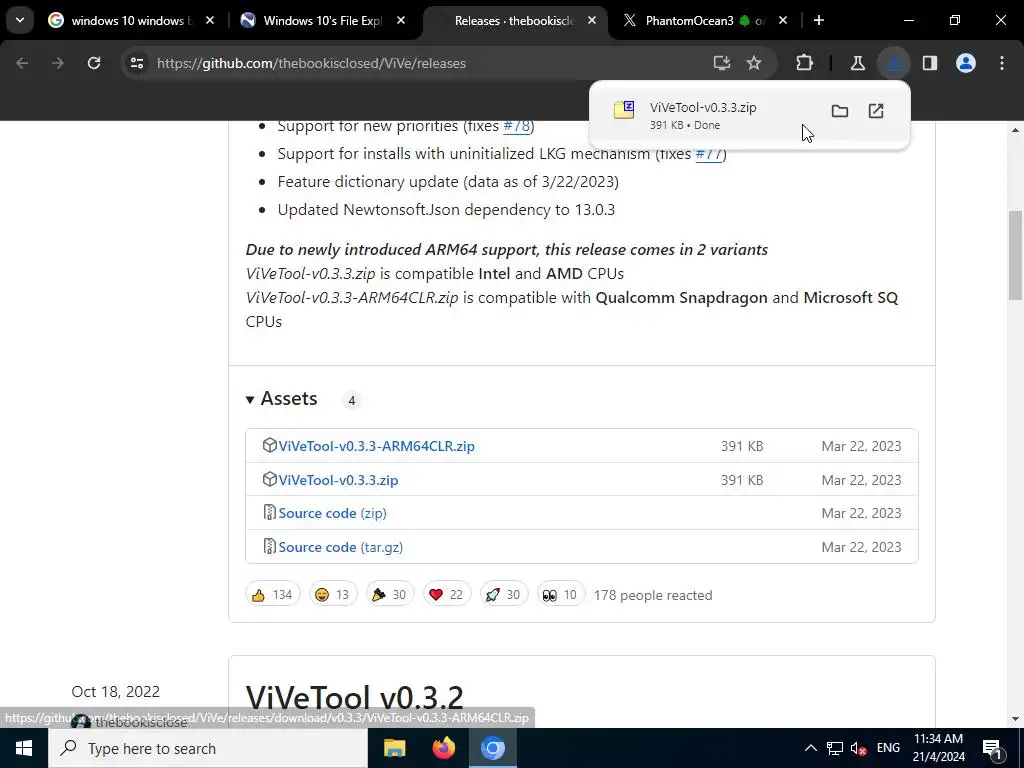
Task: React with rocket emoji (30)
Action: (504, 594)
